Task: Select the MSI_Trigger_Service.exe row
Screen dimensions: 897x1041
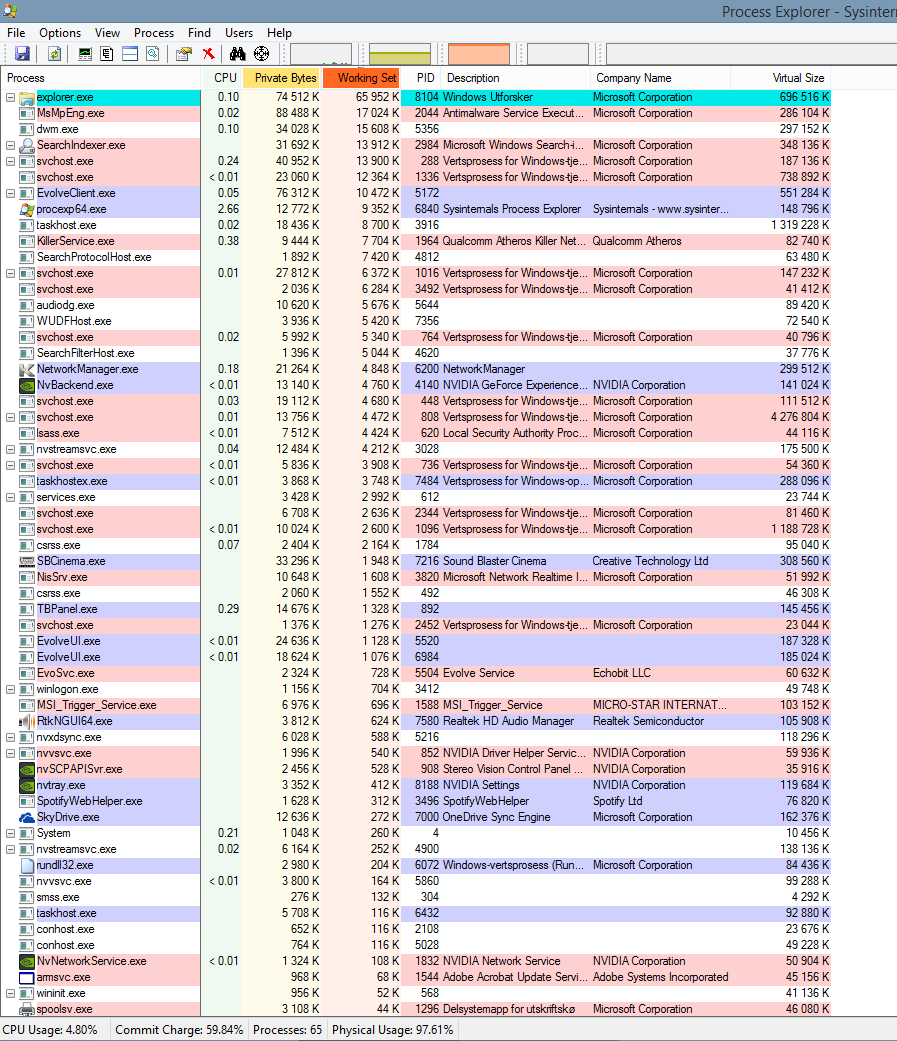Action: pyautogui.click(x=416, y=705)
